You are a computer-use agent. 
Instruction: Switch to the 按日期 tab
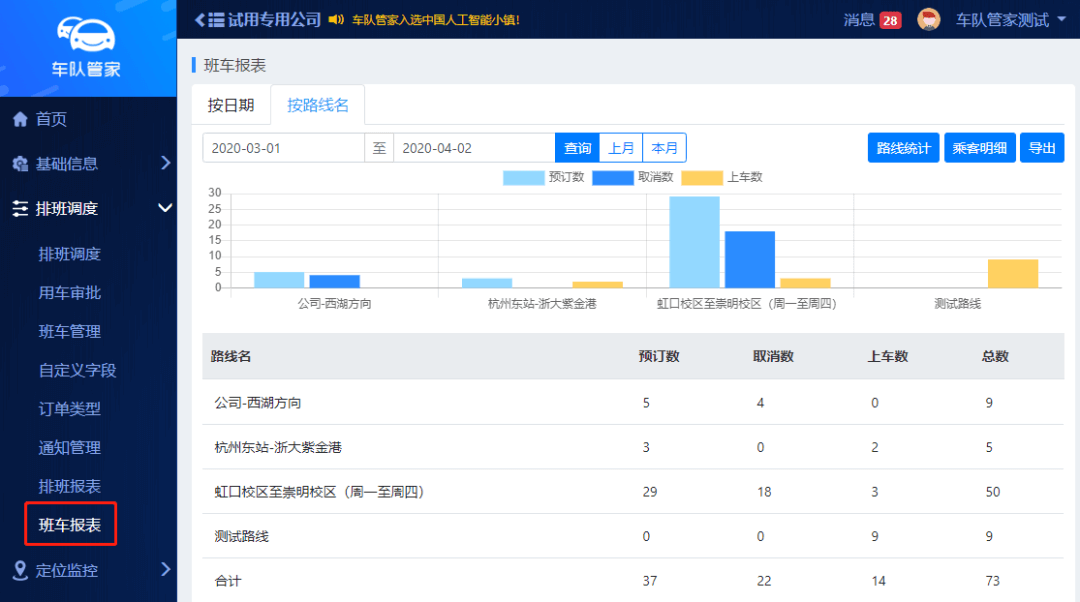click(231, 105)
